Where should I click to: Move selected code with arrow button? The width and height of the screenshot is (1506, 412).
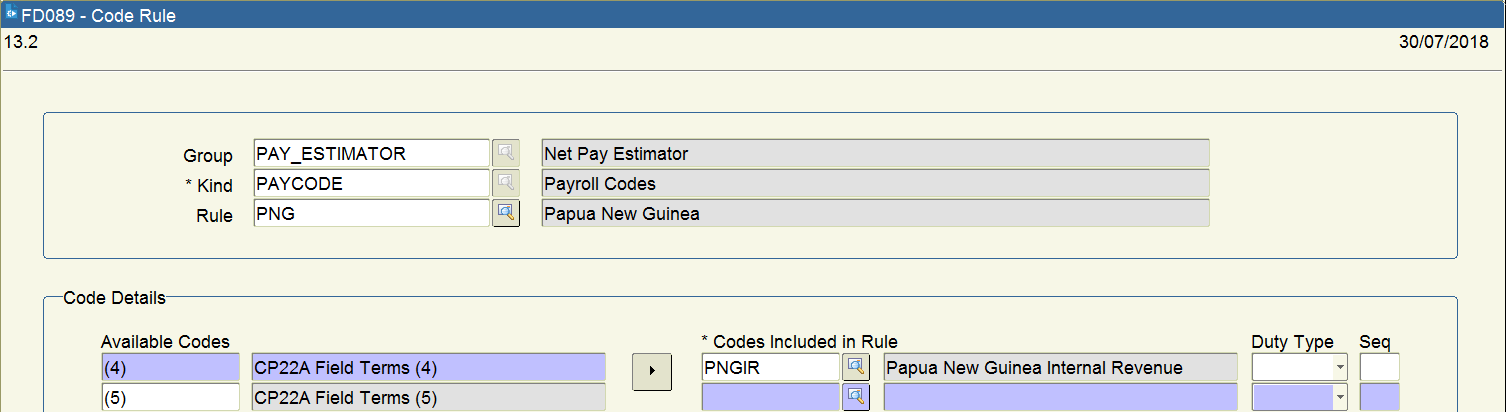[652, 370]
